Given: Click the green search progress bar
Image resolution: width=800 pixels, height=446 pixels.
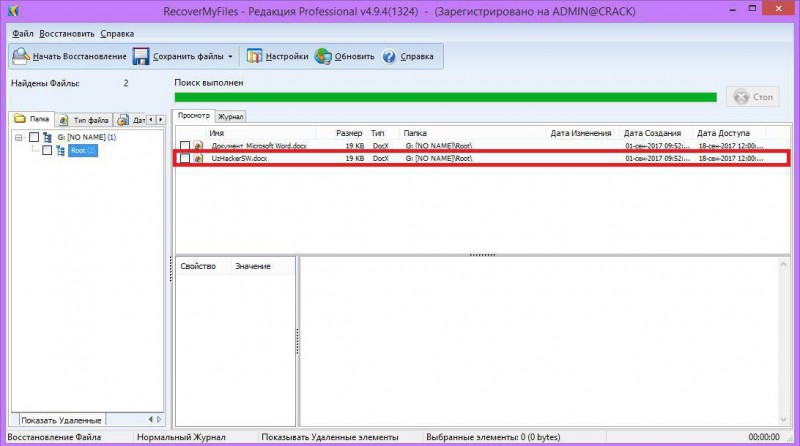Looking at the screenshot, I should pyautogui.click(x=445, y=97).
